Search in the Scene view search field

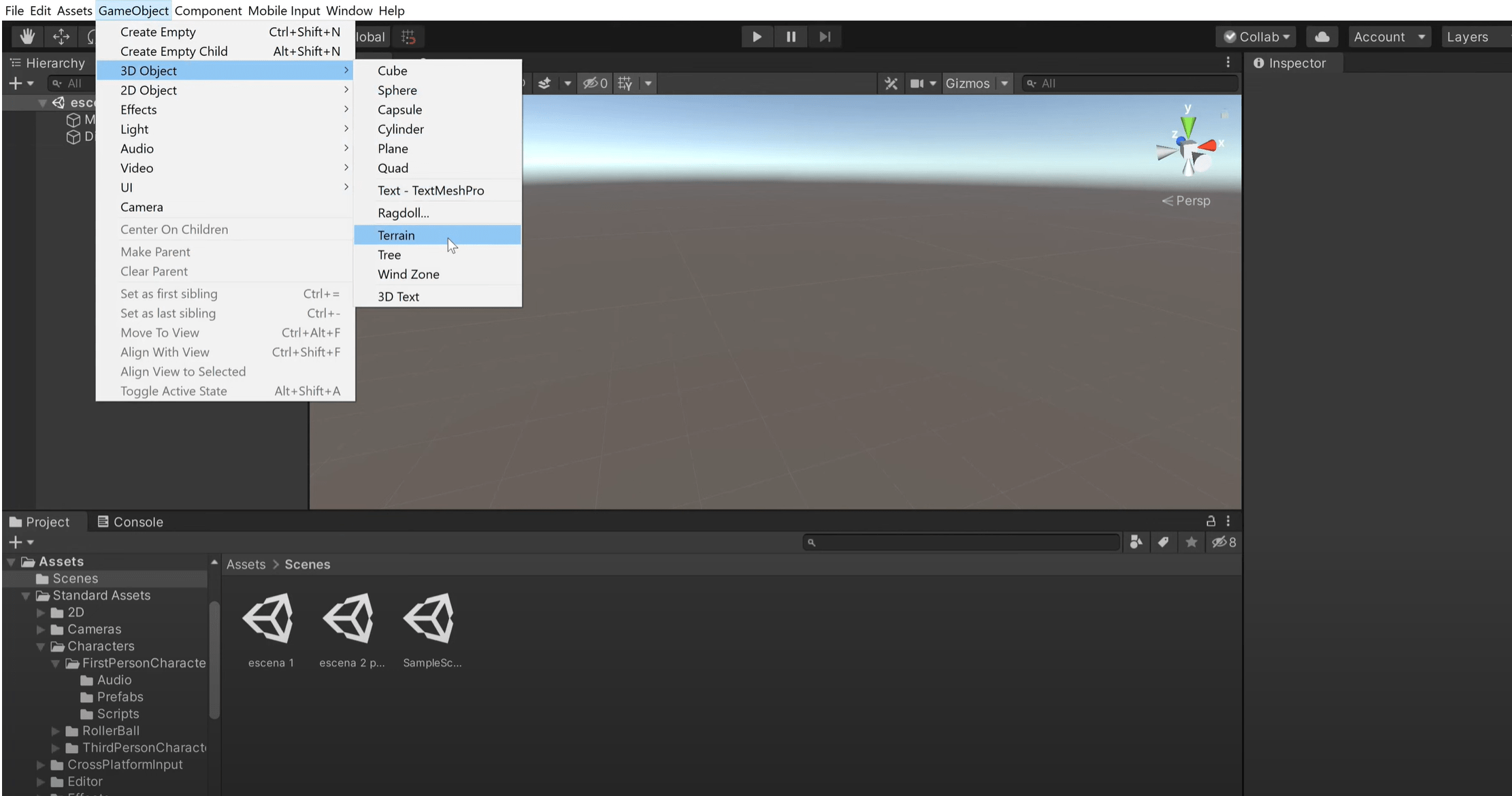coord(1130,83)
